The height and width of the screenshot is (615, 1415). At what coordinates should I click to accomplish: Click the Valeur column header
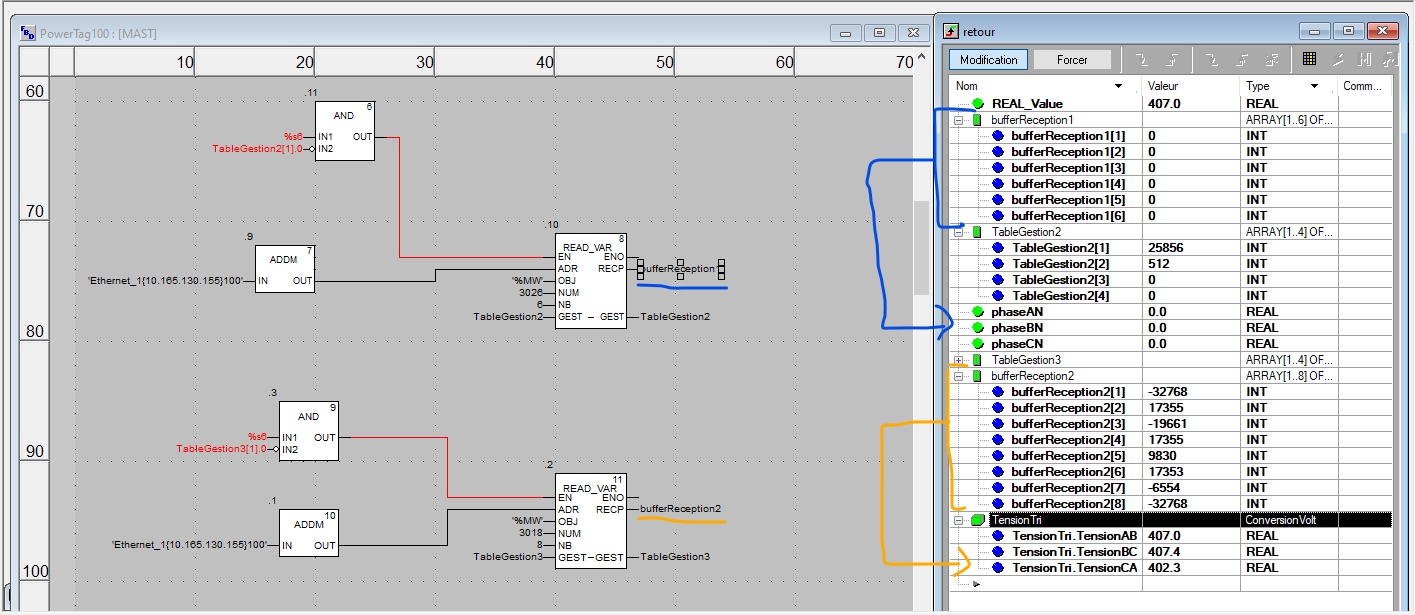pyautogui.click(x=1190, y=87)
